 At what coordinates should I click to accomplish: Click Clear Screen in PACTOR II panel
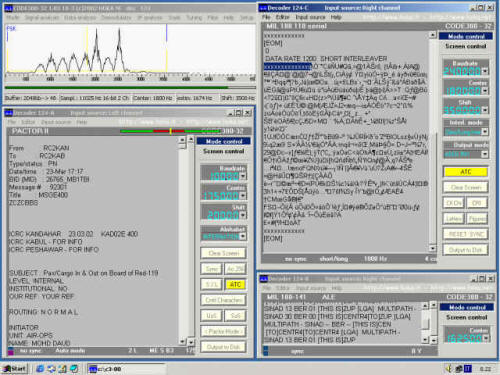(x=224, y=253)
